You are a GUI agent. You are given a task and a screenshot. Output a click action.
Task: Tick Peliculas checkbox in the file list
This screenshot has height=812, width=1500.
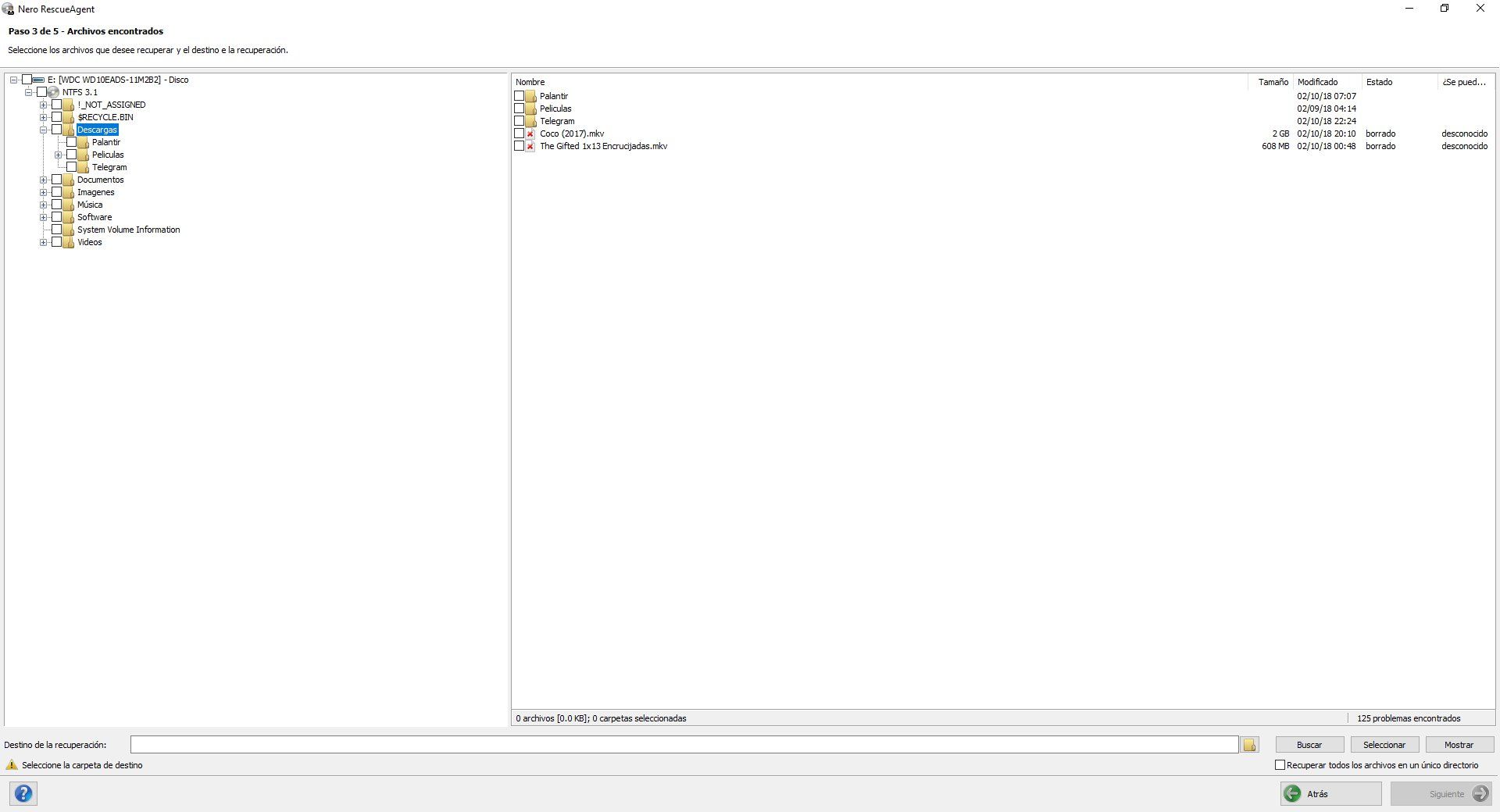click(519, 109)
